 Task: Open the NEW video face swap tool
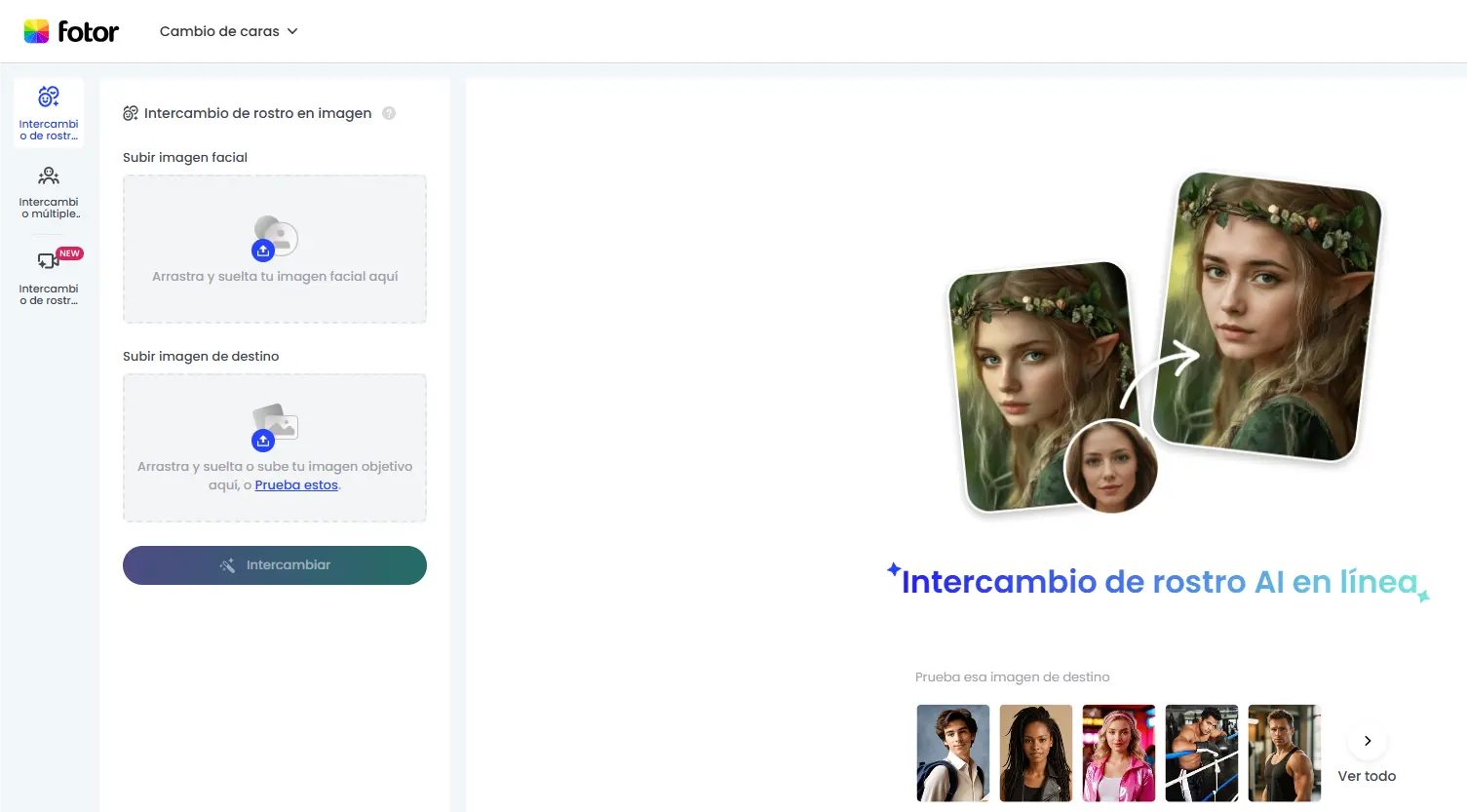pyautogui.click(x=49, y=277)
